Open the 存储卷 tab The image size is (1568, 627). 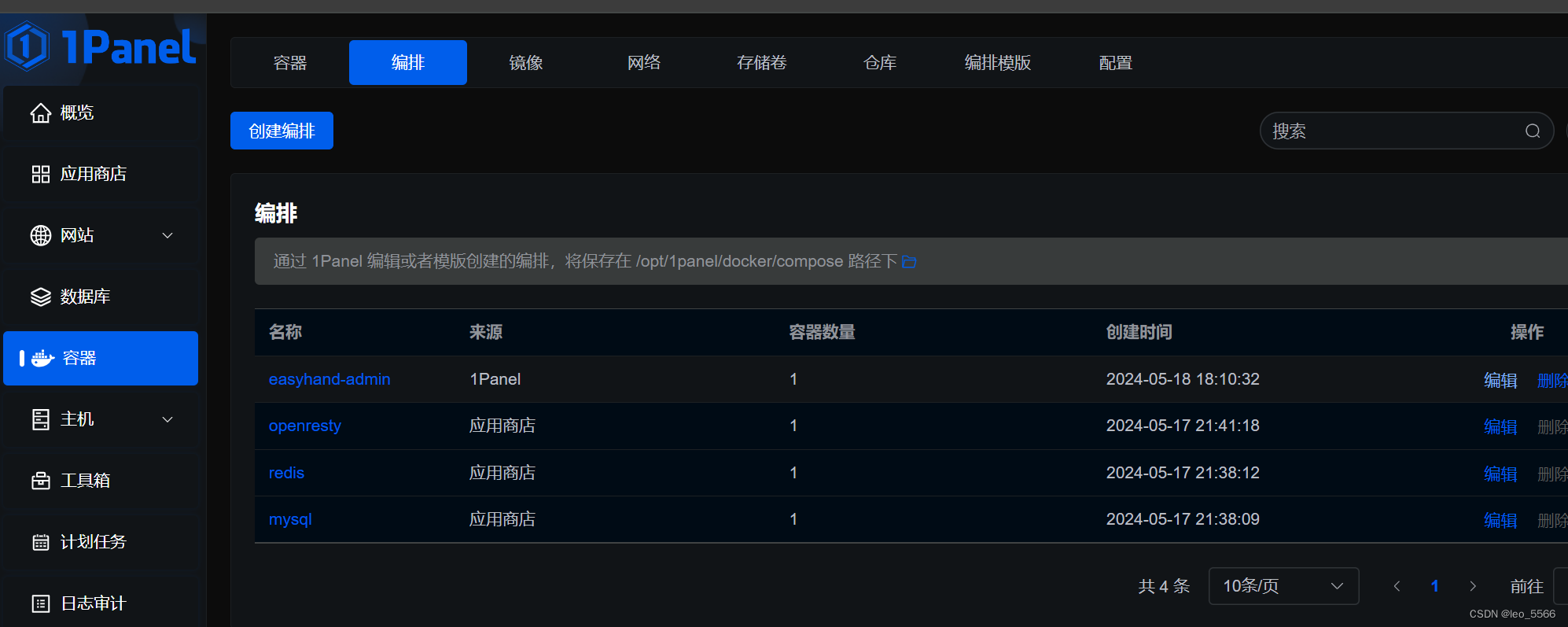pos(762,62)
